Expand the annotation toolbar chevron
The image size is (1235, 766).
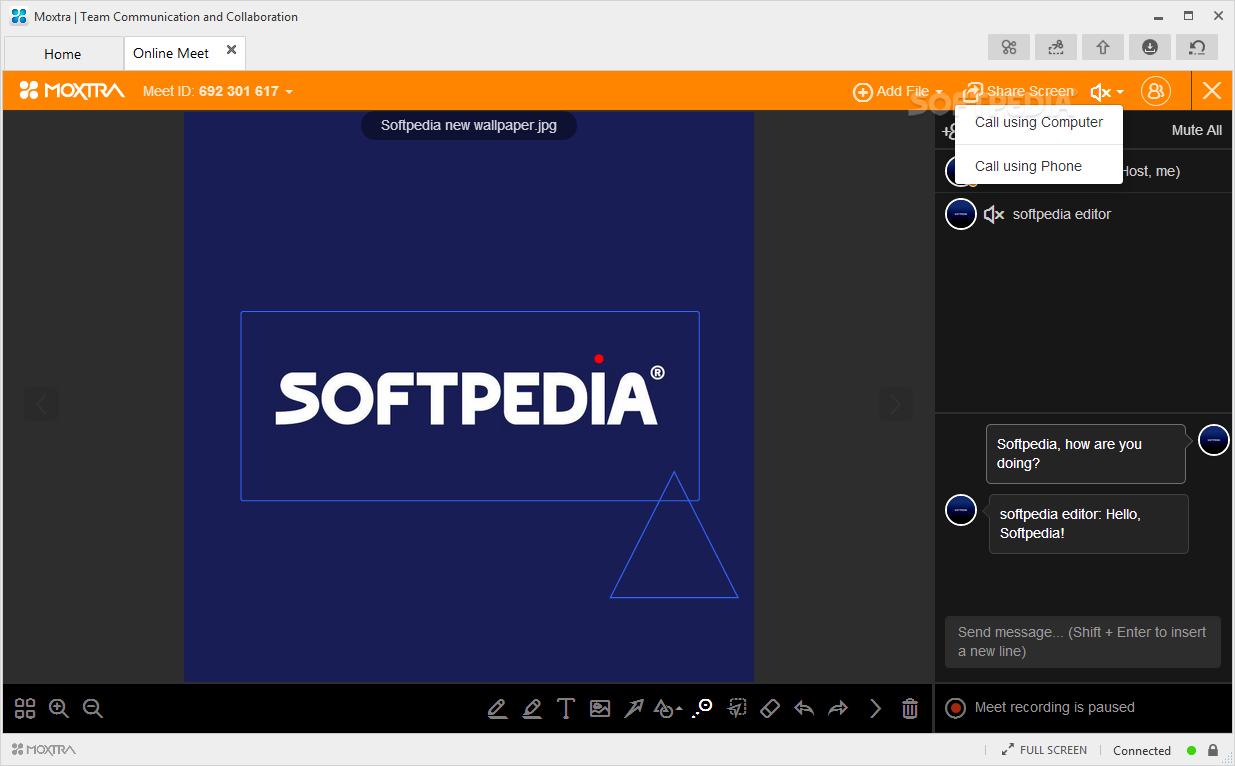pyautogui.click(x=875, y=708)
